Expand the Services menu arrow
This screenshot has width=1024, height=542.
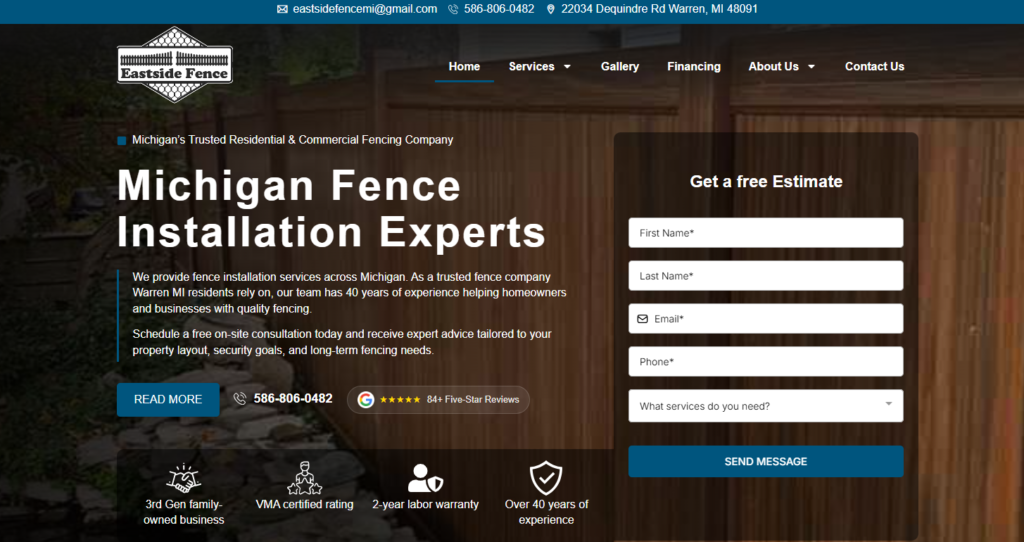tap(567, 67)
